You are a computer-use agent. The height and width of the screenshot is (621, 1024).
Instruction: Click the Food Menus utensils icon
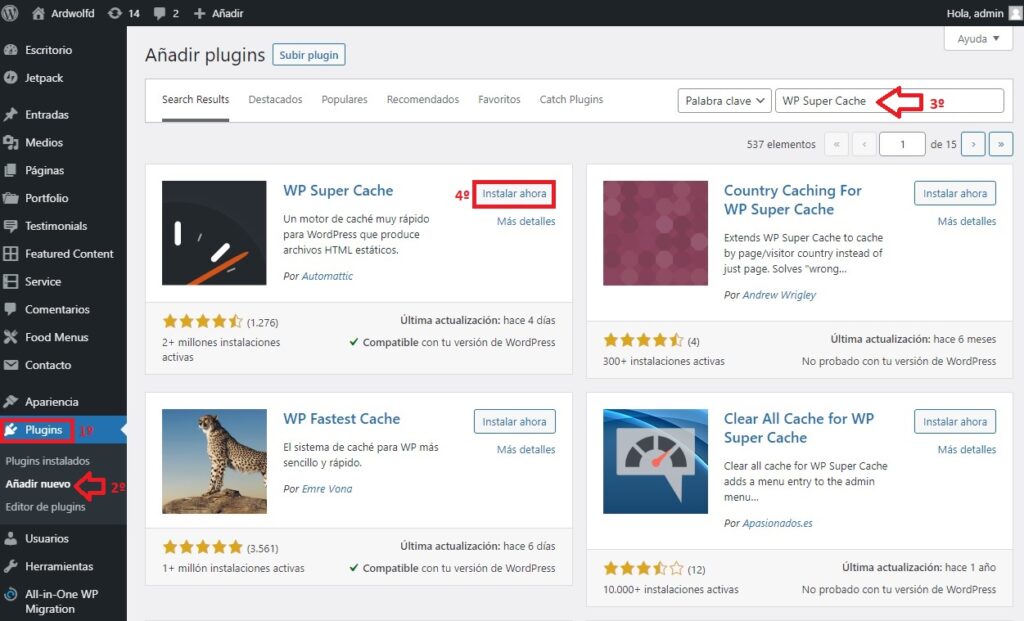click(10, 338)
